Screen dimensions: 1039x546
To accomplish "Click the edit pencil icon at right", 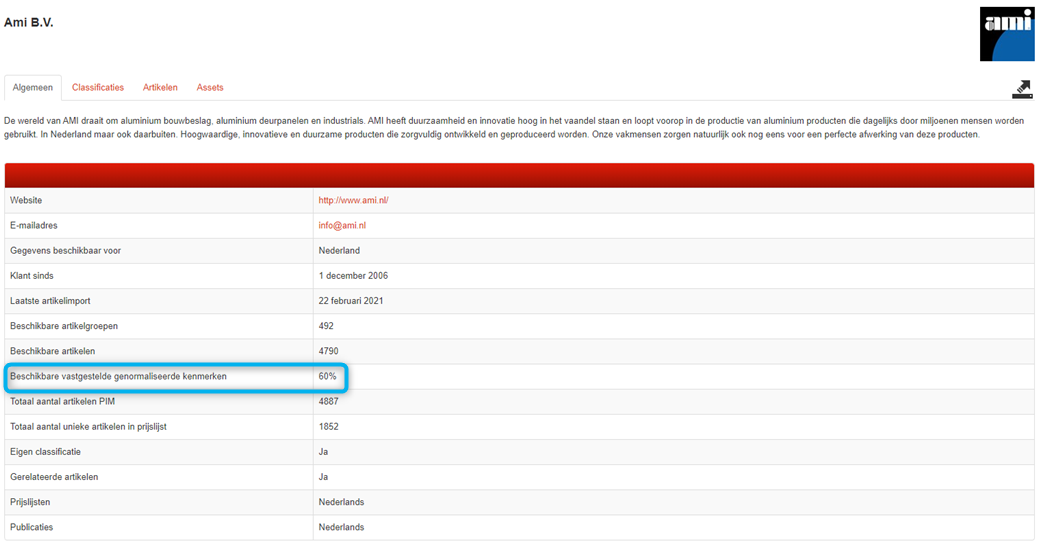I will click(1022, 89).
